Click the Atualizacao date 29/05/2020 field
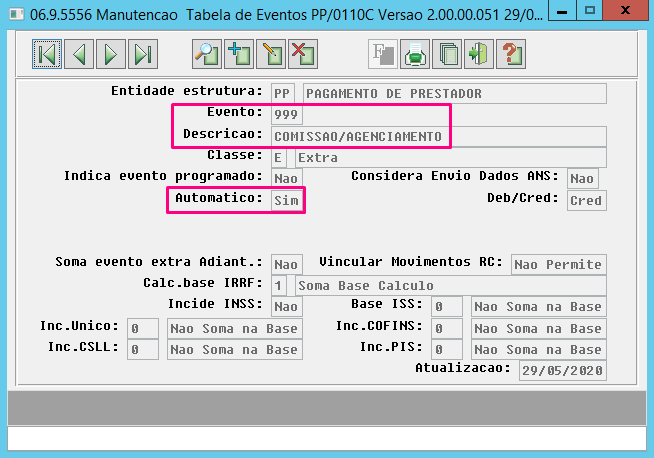This screenshot has height=458, width=654. 563,370
